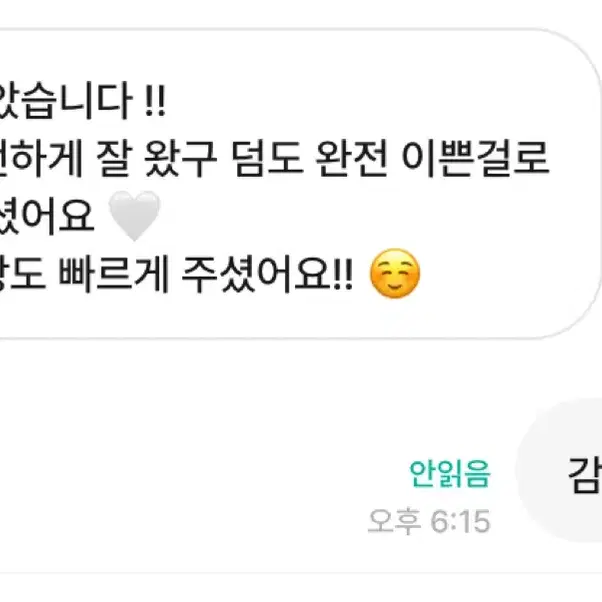Tap the word 덤도 in second line
The width and height of the screenshot is (602, 602).
coord(266,159)
